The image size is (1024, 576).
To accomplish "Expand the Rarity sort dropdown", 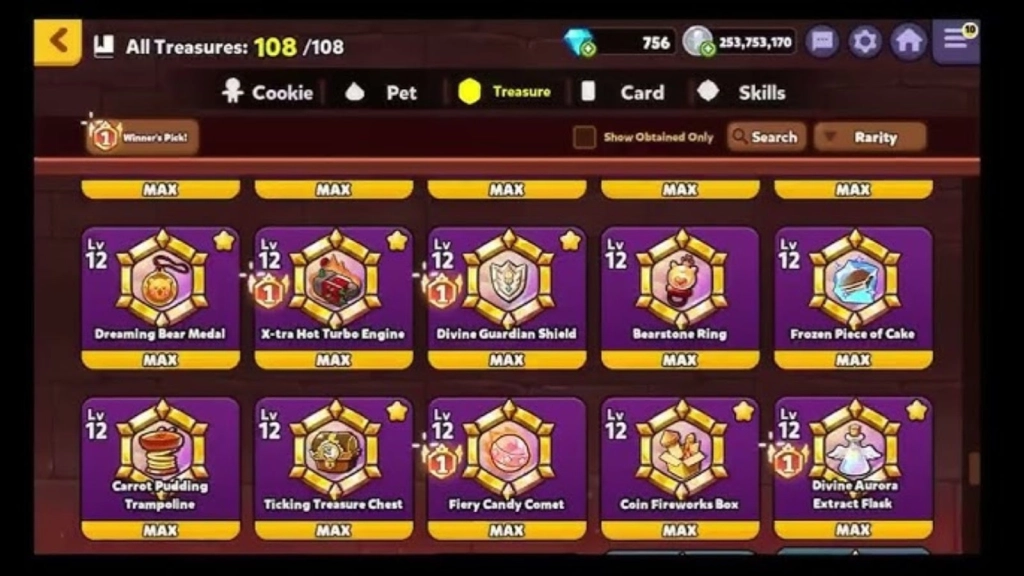I will coord(871,137).
